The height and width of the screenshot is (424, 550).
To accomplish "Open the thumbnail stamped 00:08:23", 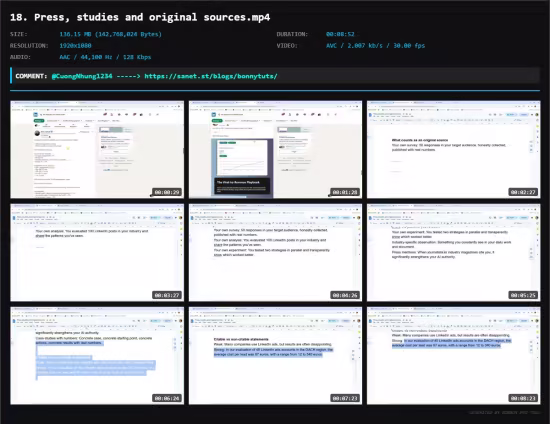I will 454,356.
